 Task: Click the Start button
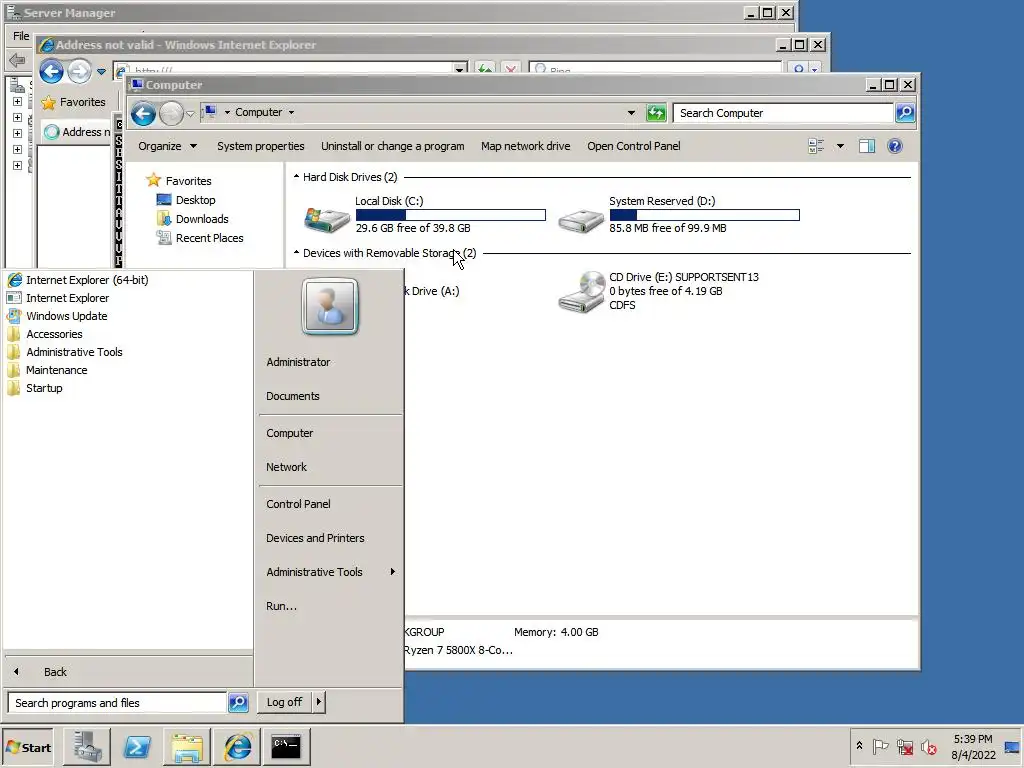[x=28, y=748]
